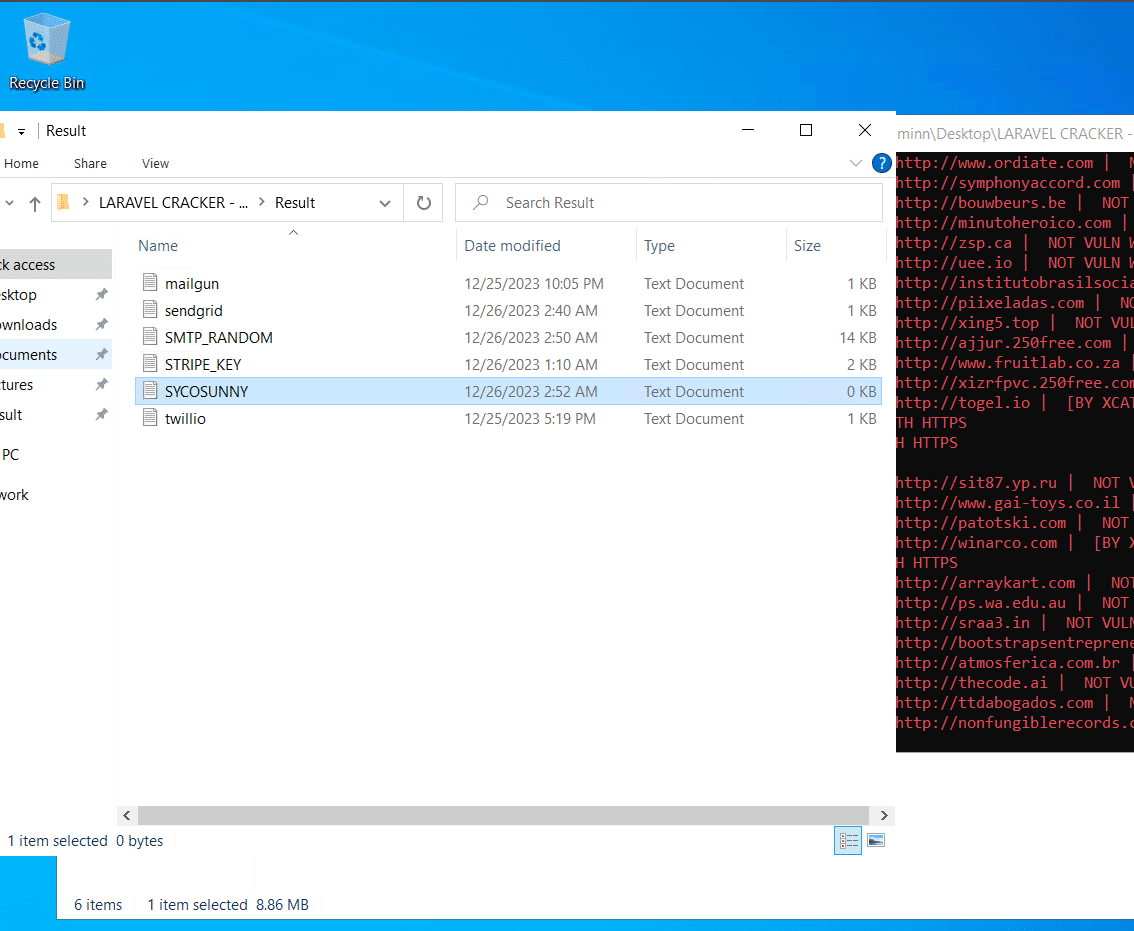Sort files by Size column
This screenshot has height=931, width=1134.
click(x=807, y=246)
